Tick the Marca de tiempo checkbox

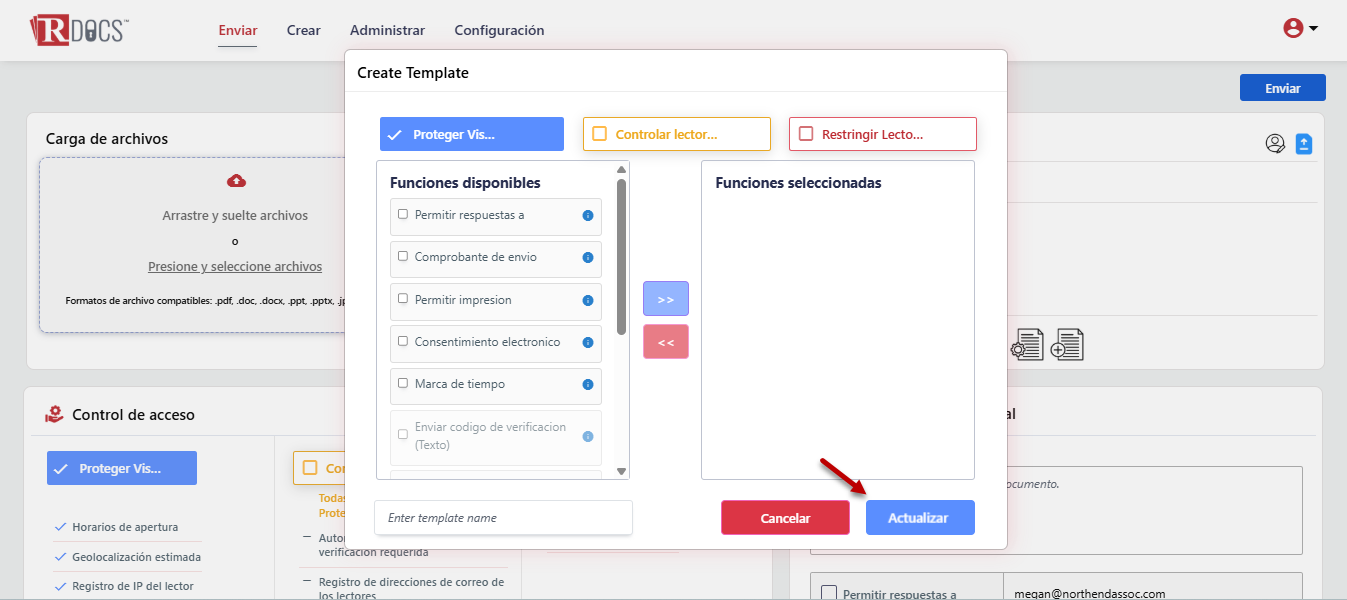[x=403, y=383]
